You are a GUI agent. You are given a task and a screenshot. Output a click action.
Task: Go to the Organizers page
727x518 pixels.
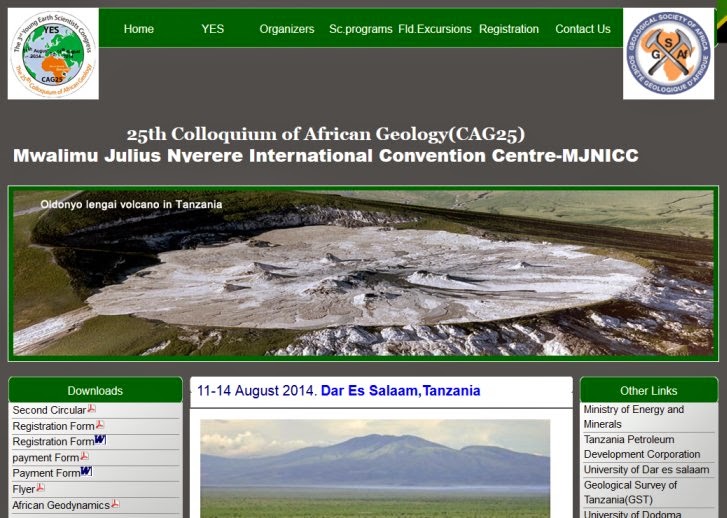pyautogui.click(x=287, y=29)
